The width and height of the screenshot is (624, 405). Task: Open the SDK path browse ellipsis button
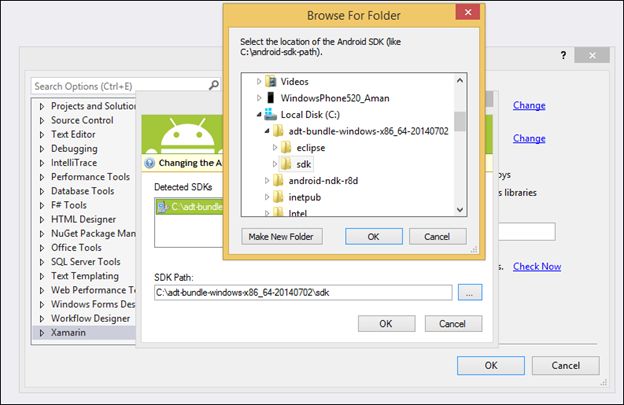pyautogui.click(x=470, y=292)
